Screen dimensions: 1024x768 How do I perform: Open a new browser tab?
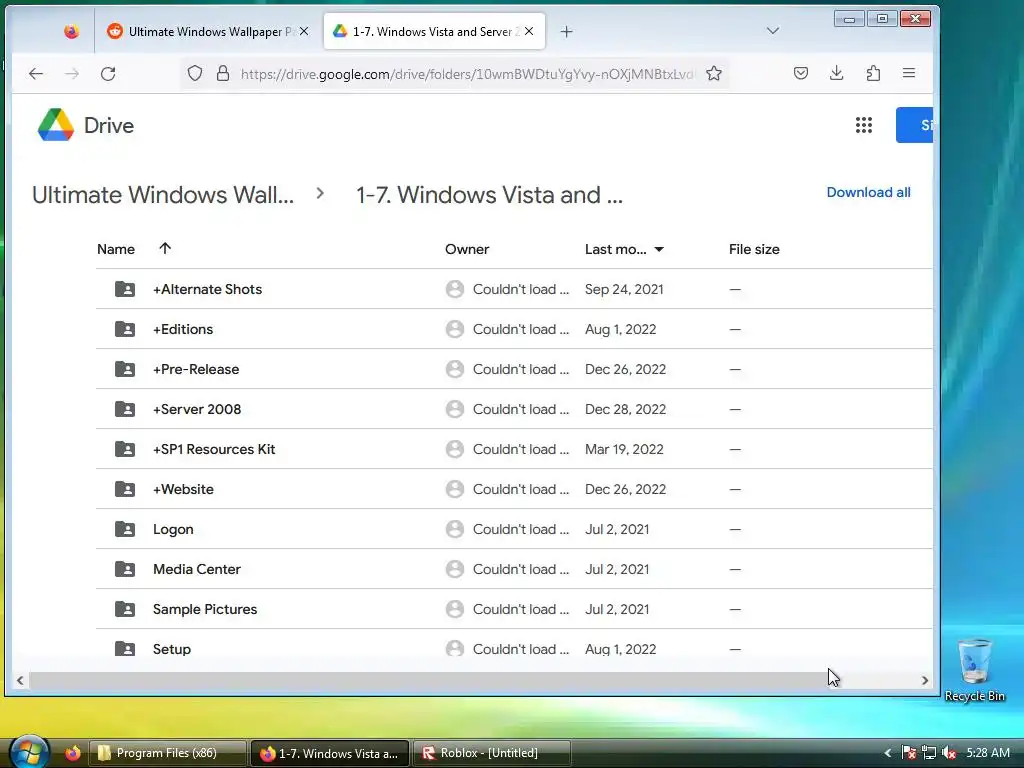pyautogui.click(x=566, y=31)
